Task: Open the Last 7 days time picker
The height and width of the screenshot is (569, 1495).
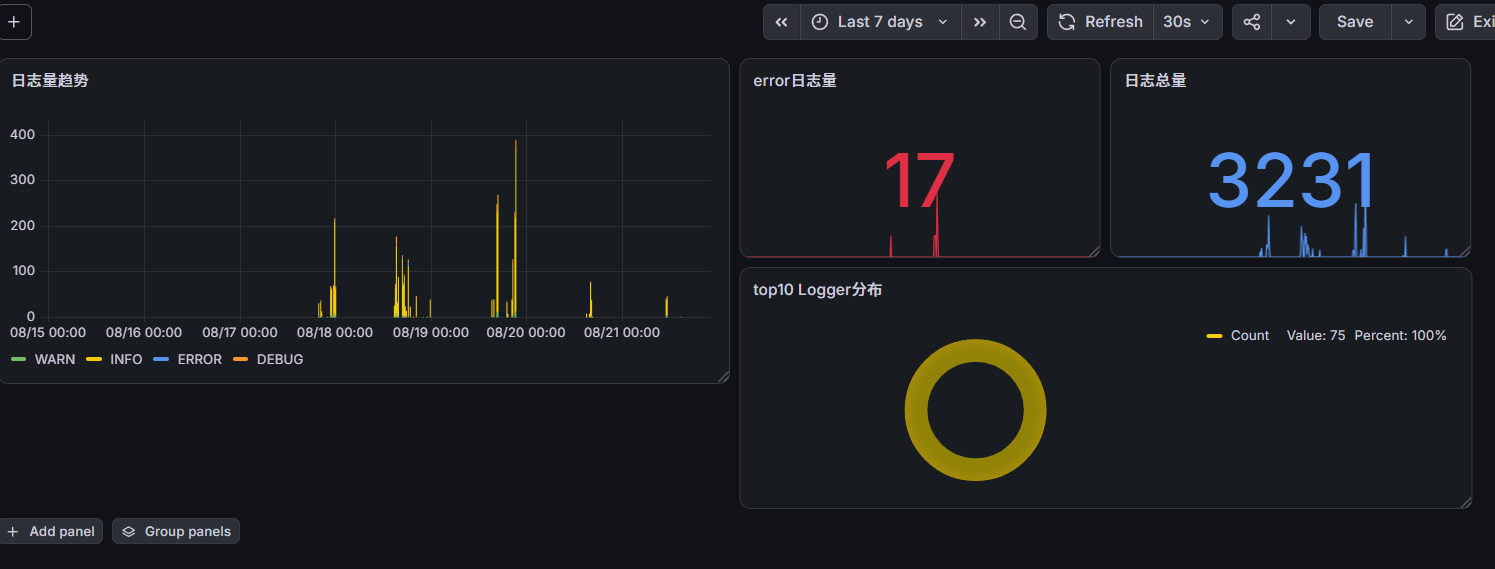Action: pyautogui.click(x=881, y=22)
